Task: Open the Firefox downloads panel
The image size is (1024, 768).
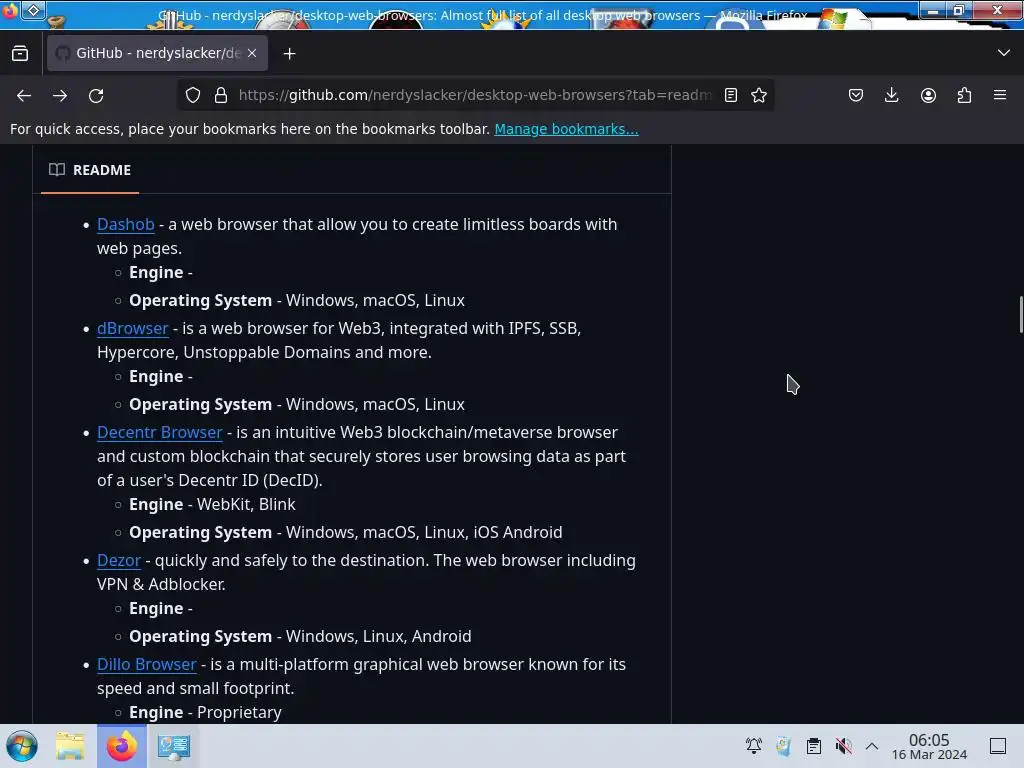Action: click(x=891, y=95)
